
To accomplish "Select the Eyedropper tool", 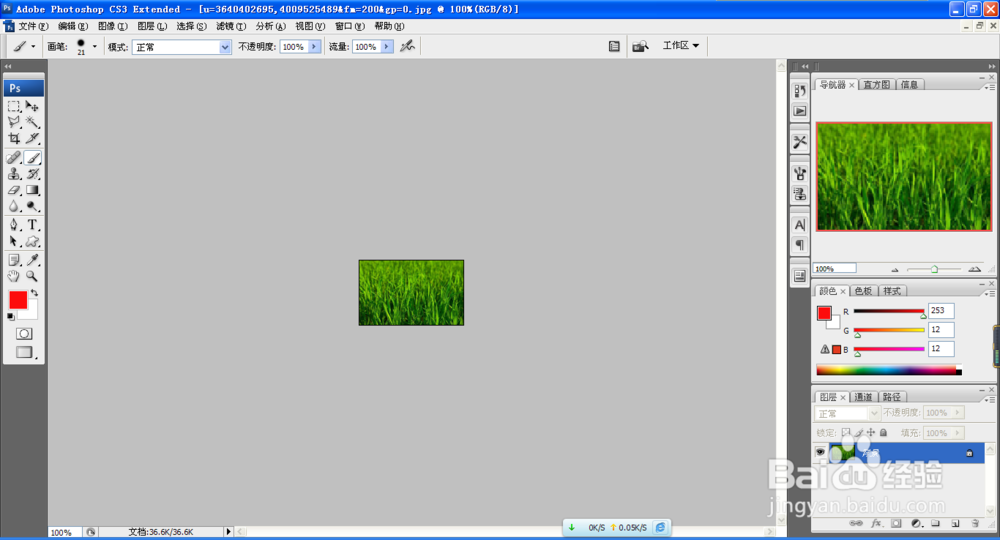I will pyautogui.click(x=33, y=259).
